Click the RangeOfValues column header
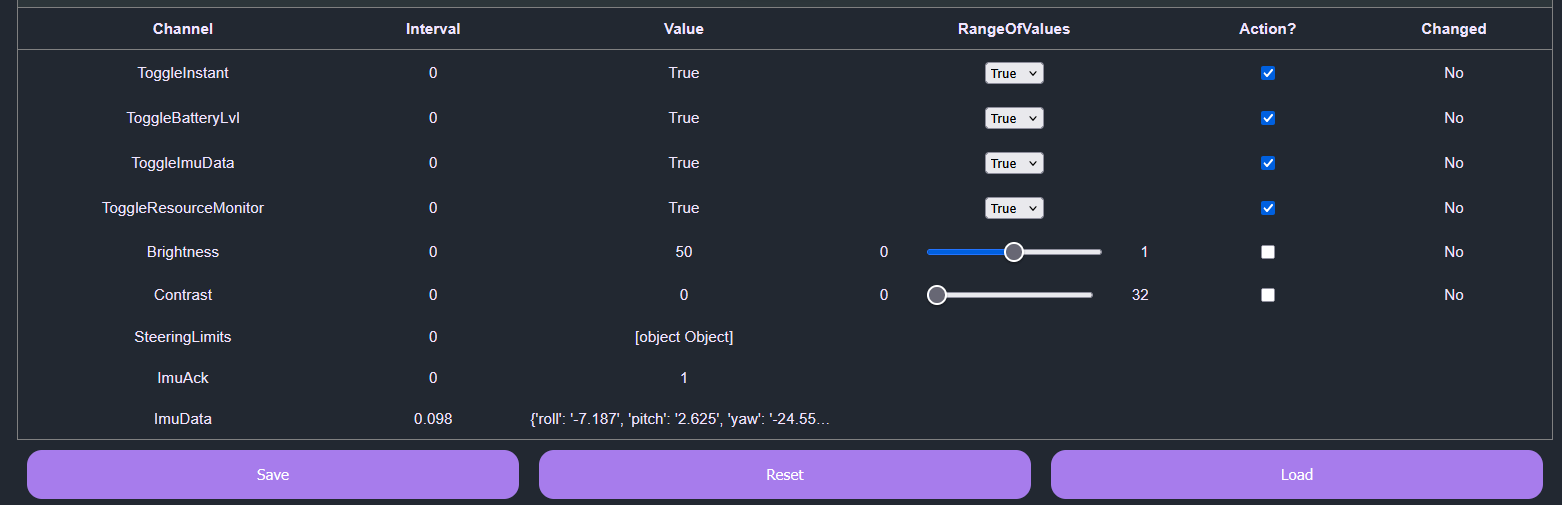This screenshot has width=1562, height=505. click(1014, 29)
